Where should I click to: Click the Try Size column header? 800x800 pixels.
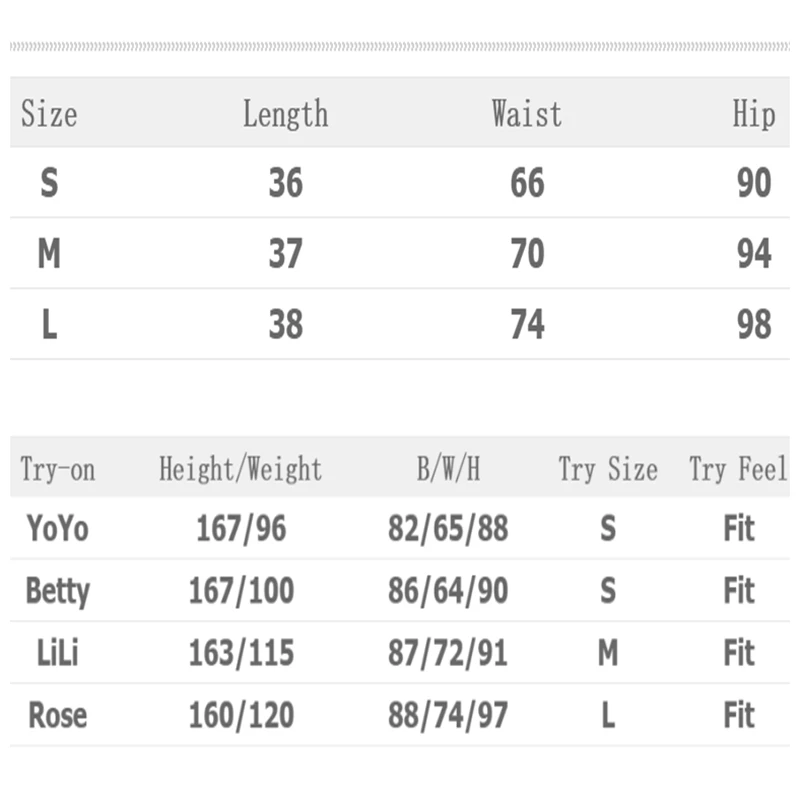(x=607, y=469)
